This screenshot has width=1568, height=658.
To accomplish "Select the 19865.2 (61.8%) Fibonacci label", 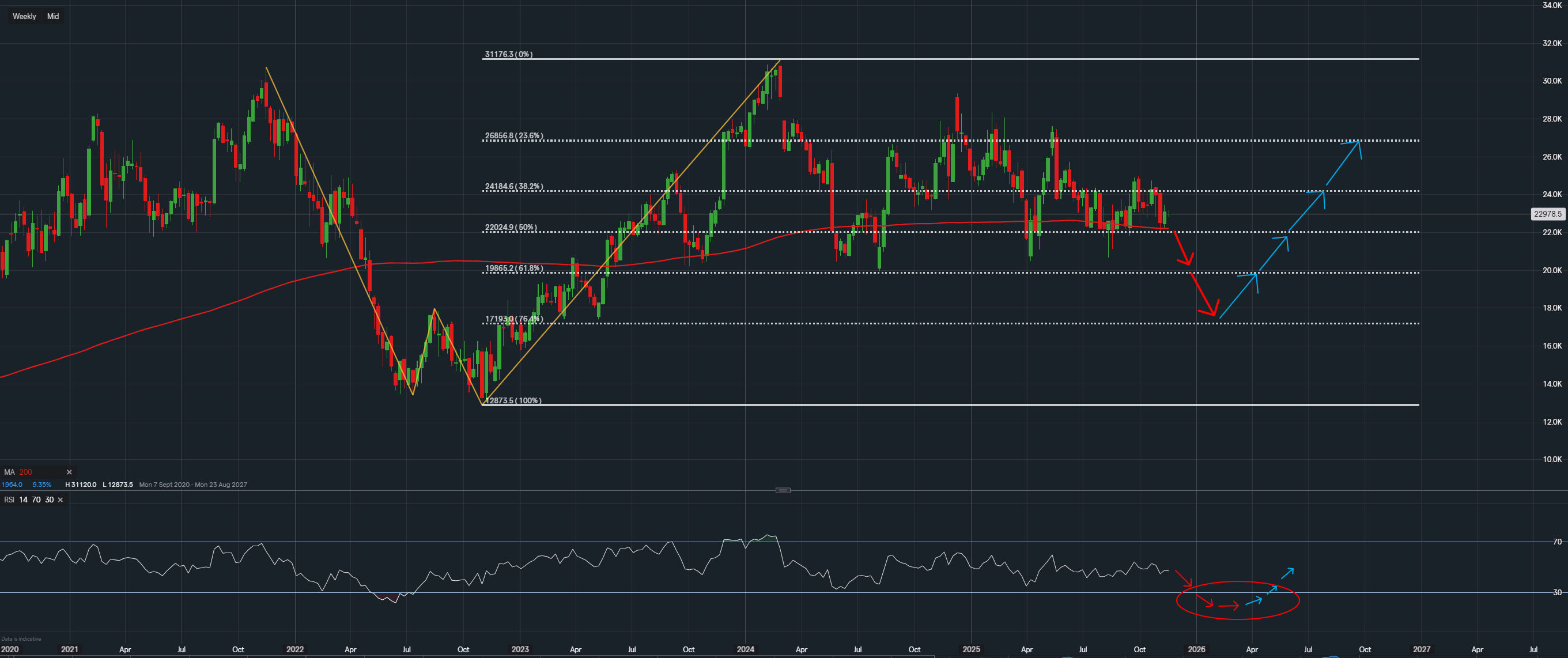I will 514,268.
